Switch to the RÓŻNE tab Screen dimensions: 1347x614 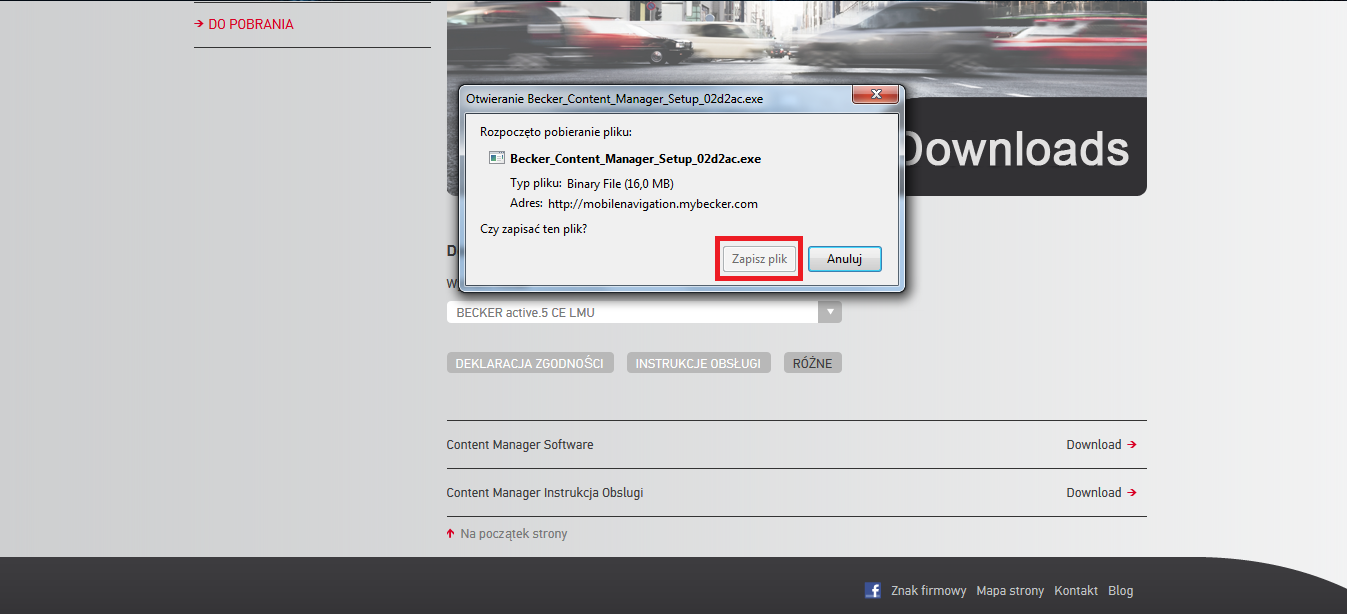pyautogui.click(x=813, y=363)
